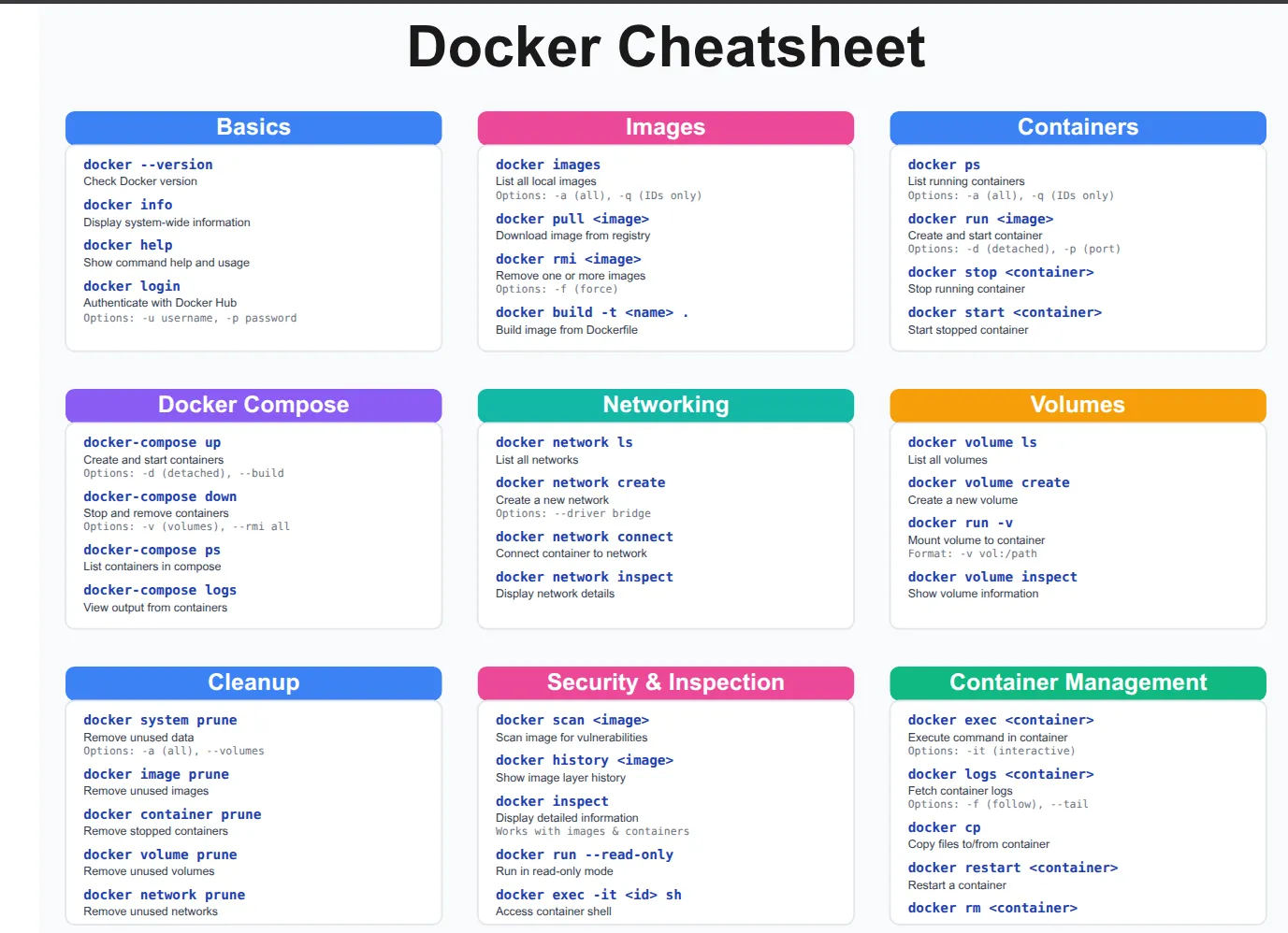Click the Docker Cheatsheet title
The width and height of the screenshot is (1288, 933).
pyautogui.click(x=666, y=47)
